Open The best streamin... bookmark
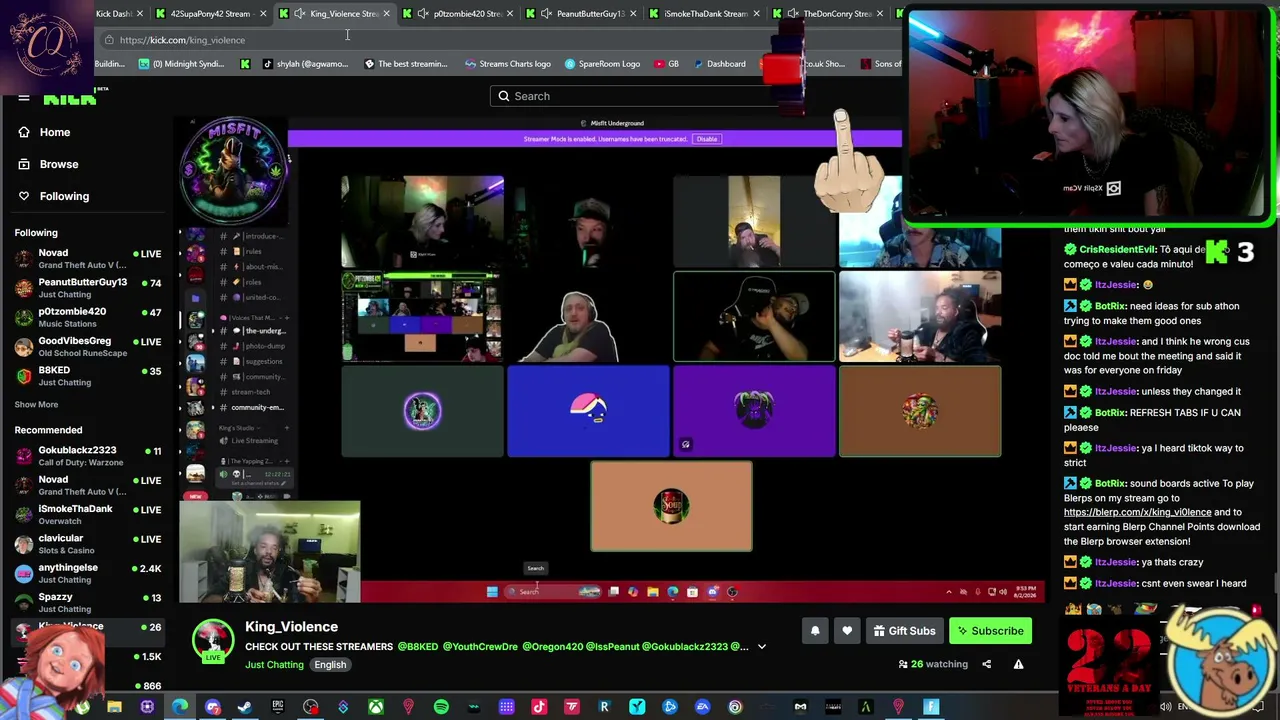1280x720 pixels. point(405,64)
